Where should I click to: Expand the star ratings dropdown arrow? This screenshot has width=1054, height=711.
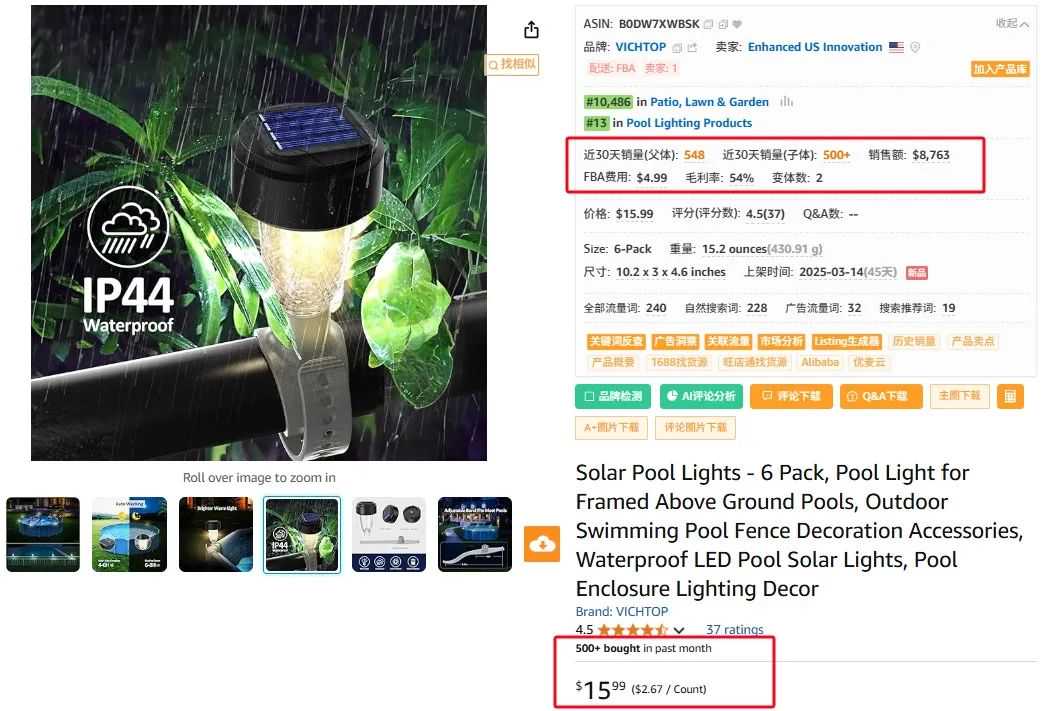(x=679, y=630)
